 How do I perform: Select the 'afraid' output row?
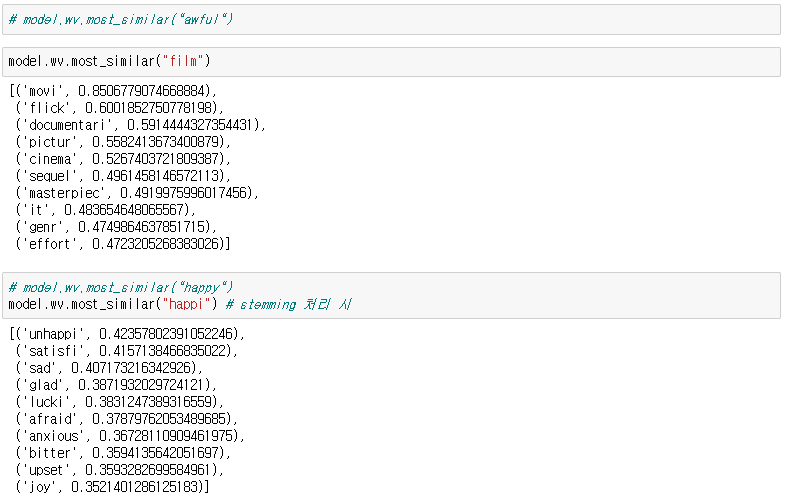(127, 419)
